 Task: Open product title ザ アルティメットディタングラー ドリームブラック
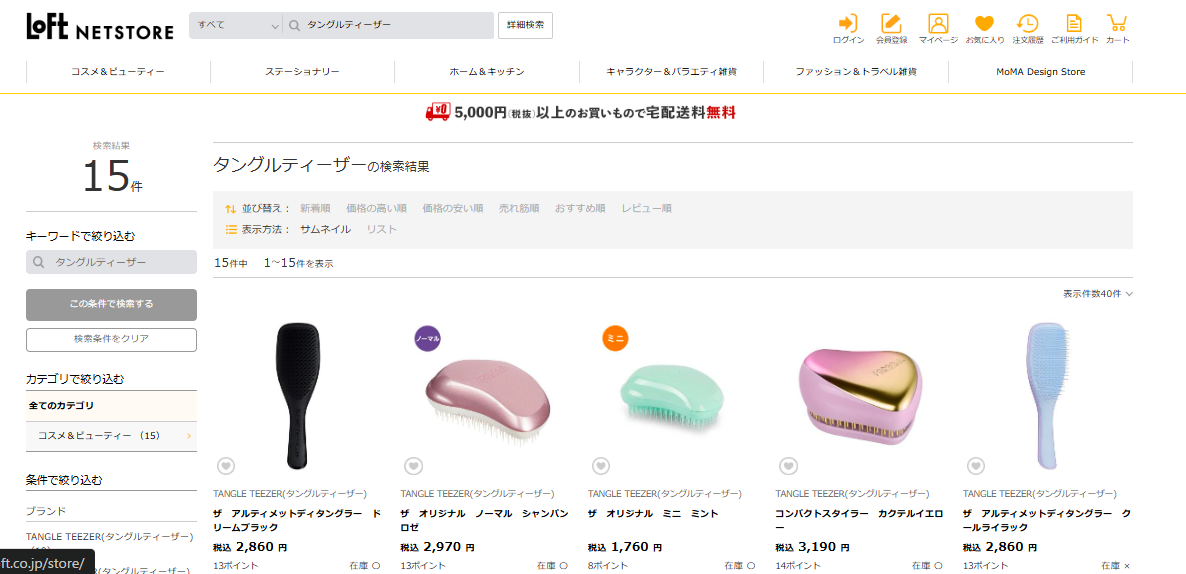[297, 520]
